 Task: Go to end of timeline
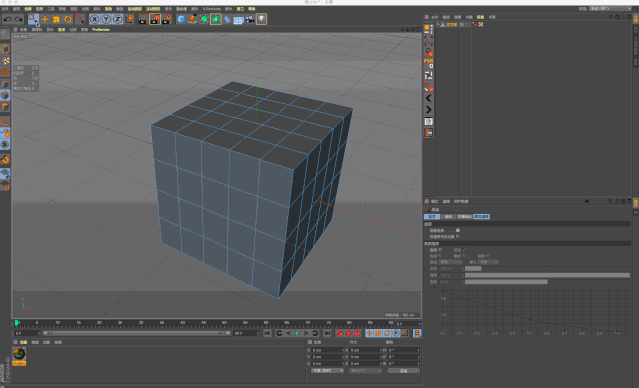(x=327, y=333)
